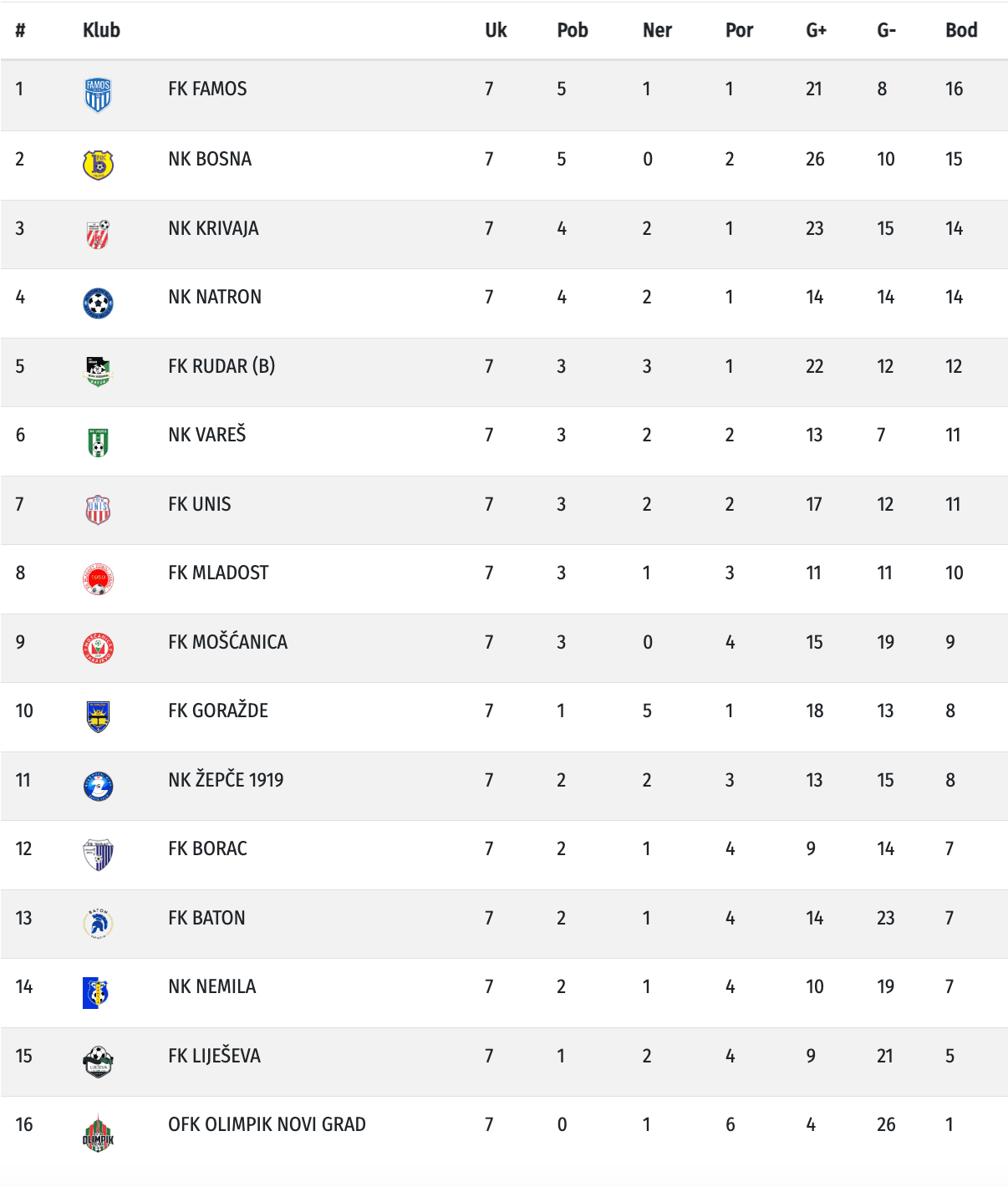Open the NK ŽEPČE 1919 team name
The height and width of the screenshot is (1187, 1008).
coord(226,780)
